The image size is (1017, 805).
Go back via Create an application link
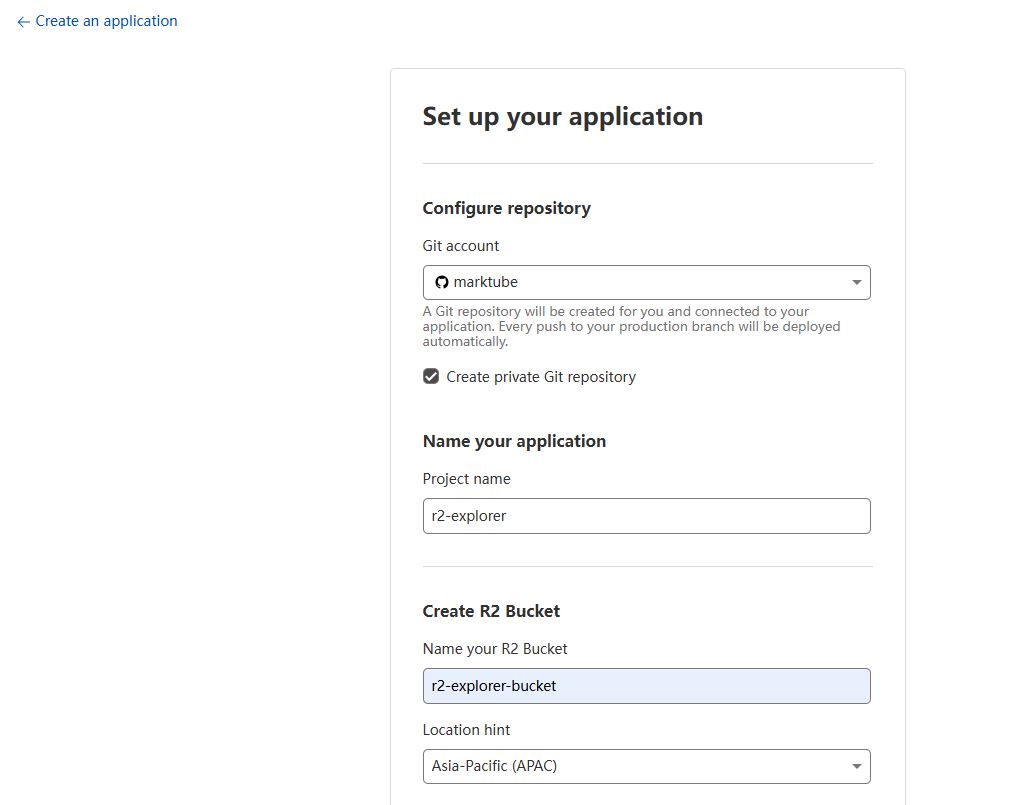[106, 21]
